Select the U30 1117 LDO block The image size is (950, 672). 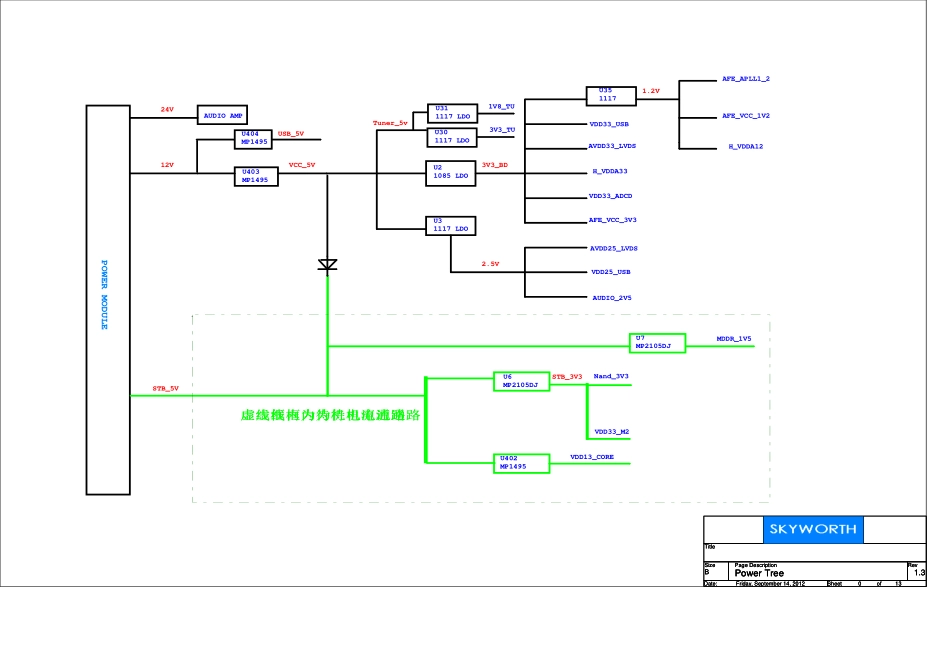click(x=452, y=138)
